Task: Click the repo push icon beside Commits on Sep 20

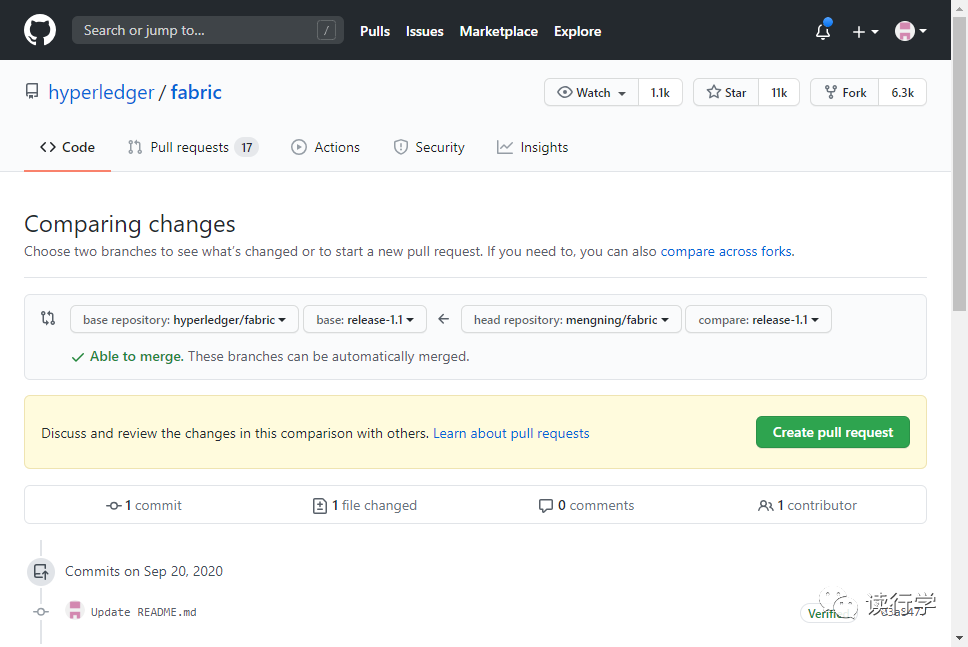Action: (41, 572)
